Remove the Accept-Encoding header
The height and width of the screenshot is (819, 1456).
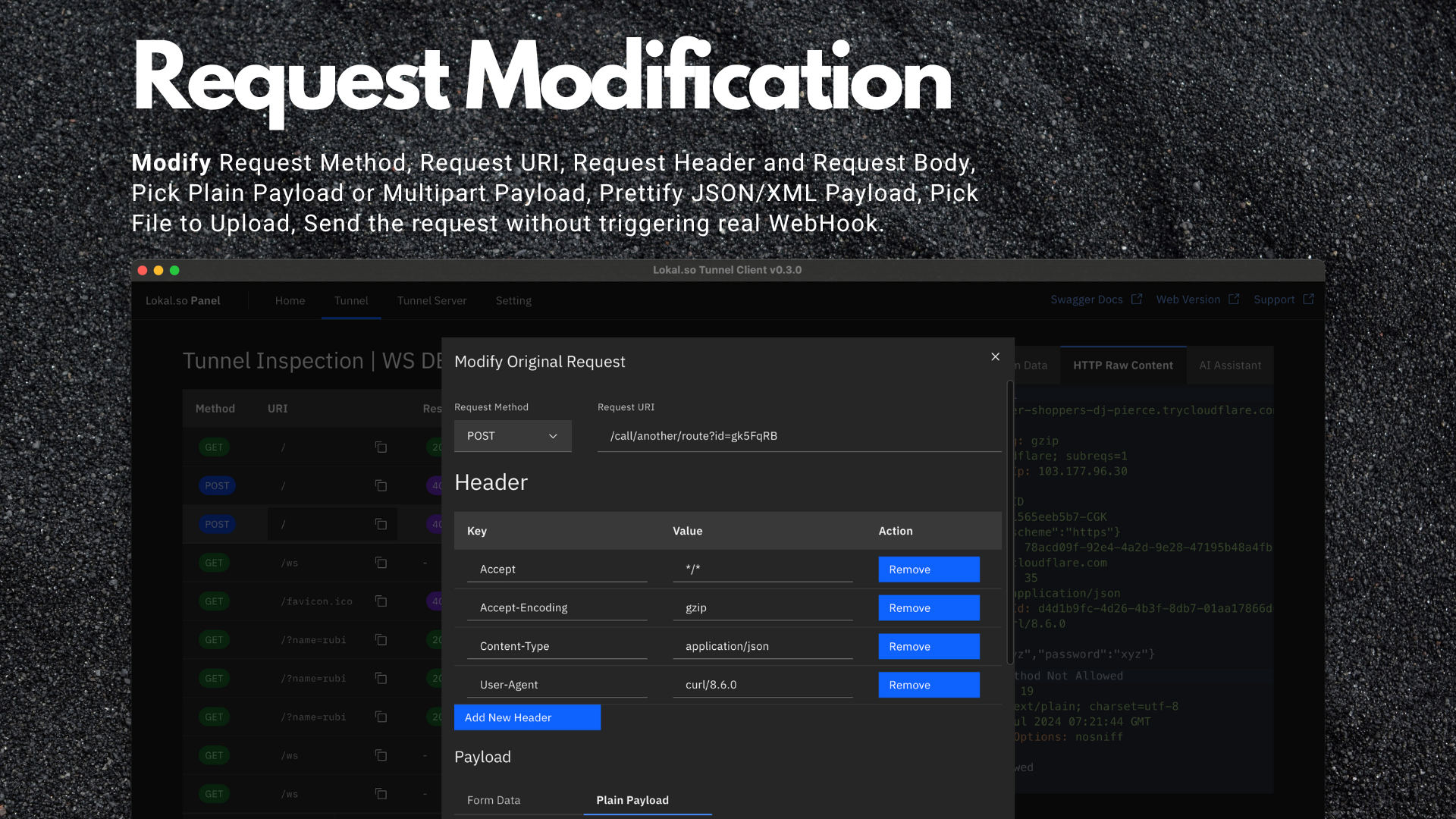[928, 608]
